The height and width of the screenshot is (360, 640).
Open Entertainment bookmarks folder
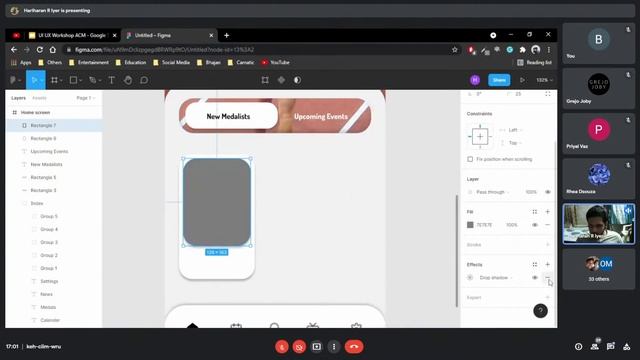[x=89, y=62]
